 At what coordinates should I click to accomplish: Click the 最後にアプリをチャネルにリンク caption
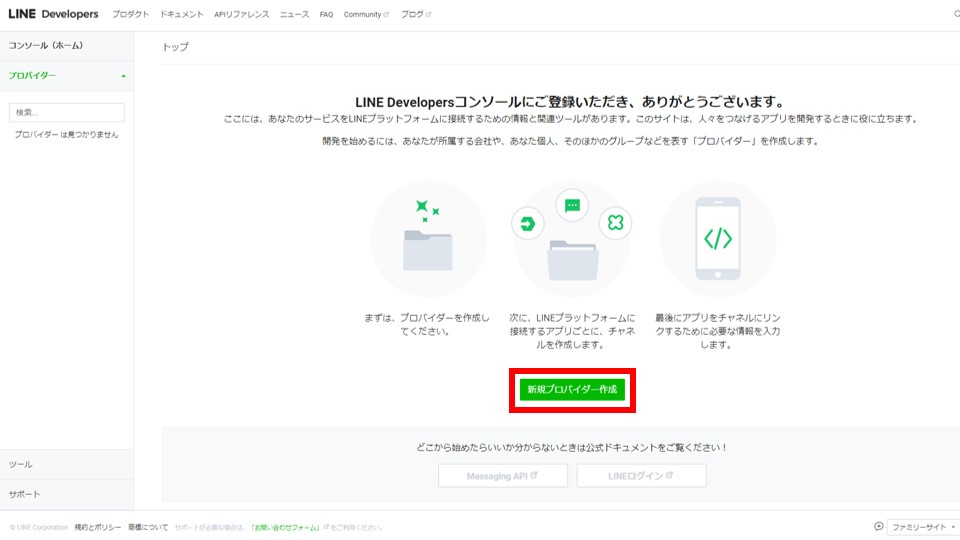click(x=718, y=331)
